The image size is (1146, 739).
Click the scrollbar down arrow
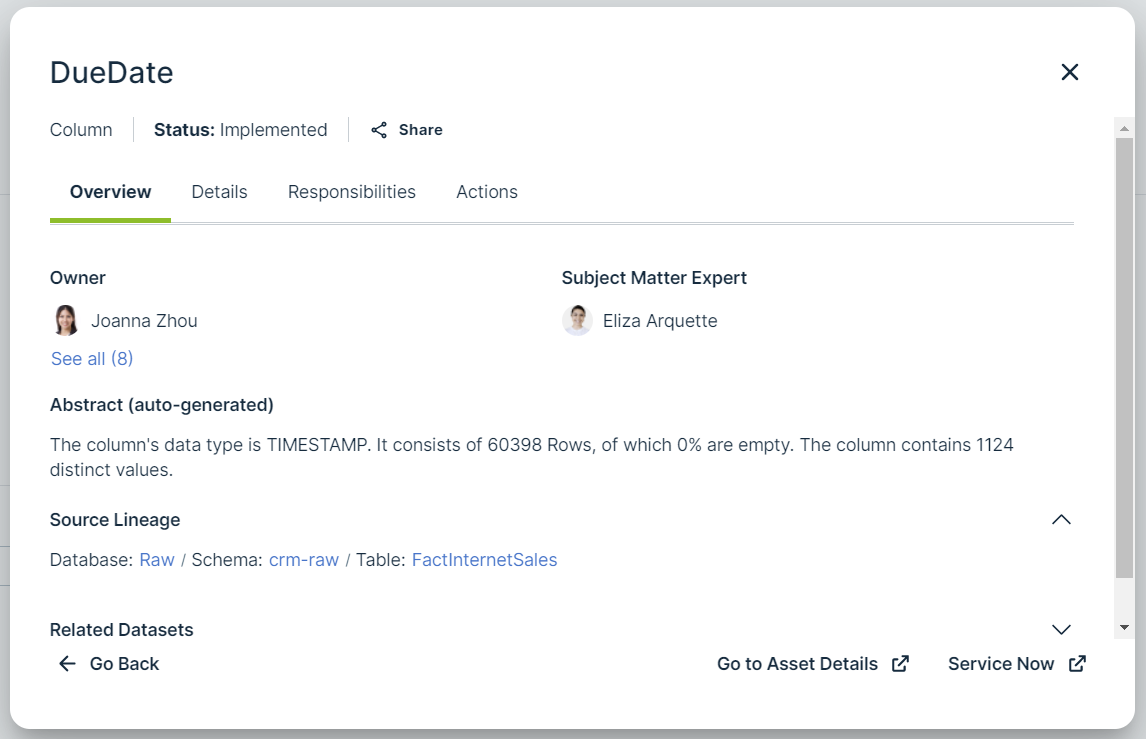pyautogui.click(x=1124, y=627)
